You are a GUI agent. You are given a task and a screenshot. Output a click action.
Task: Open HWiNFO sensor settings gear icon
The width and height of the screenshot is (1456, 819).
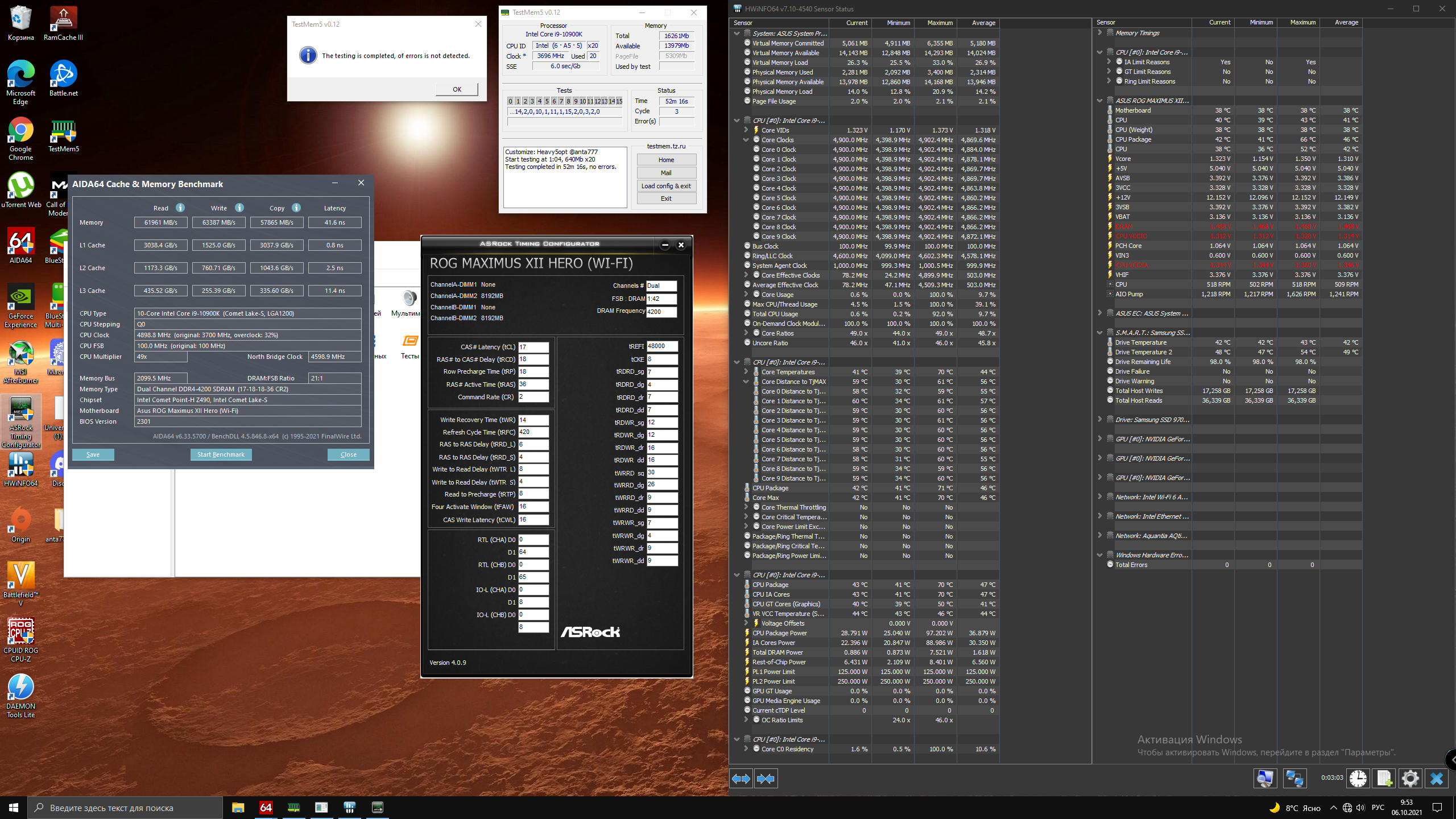click(x=1410, y=779)
